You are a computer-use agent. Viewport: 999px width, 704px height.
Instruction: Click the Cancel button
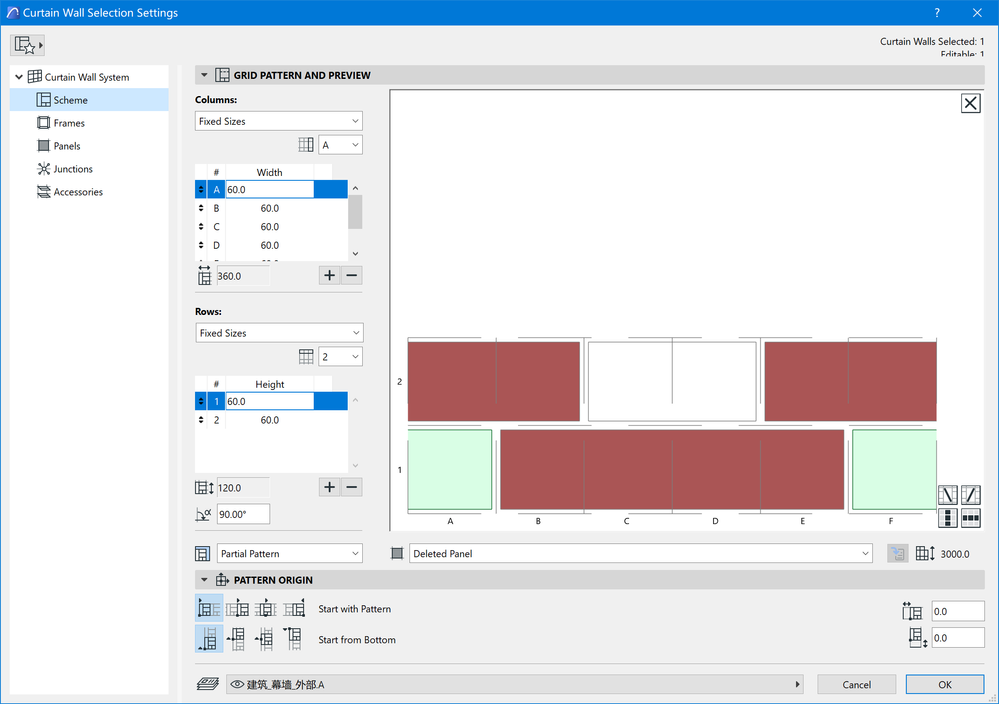pos(856,684)
